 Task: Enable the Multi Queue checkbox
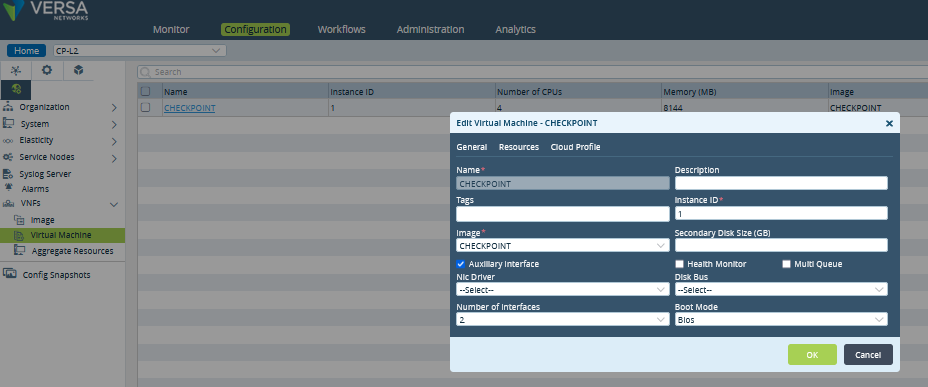coord(787,264)
